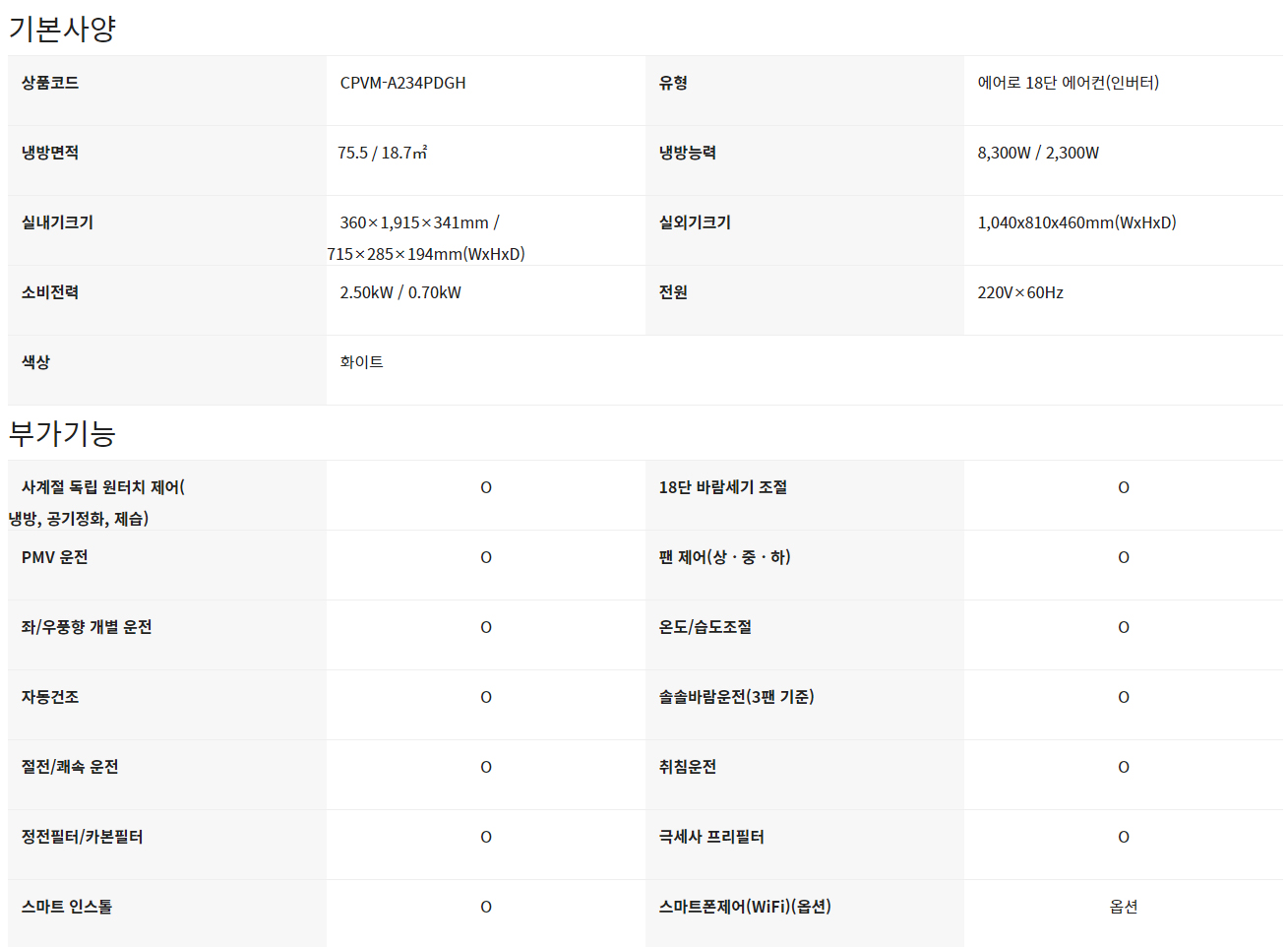
Task: Click the cooling area value 75.5 / 18.7㎡
Action: [x=382, y=153]
